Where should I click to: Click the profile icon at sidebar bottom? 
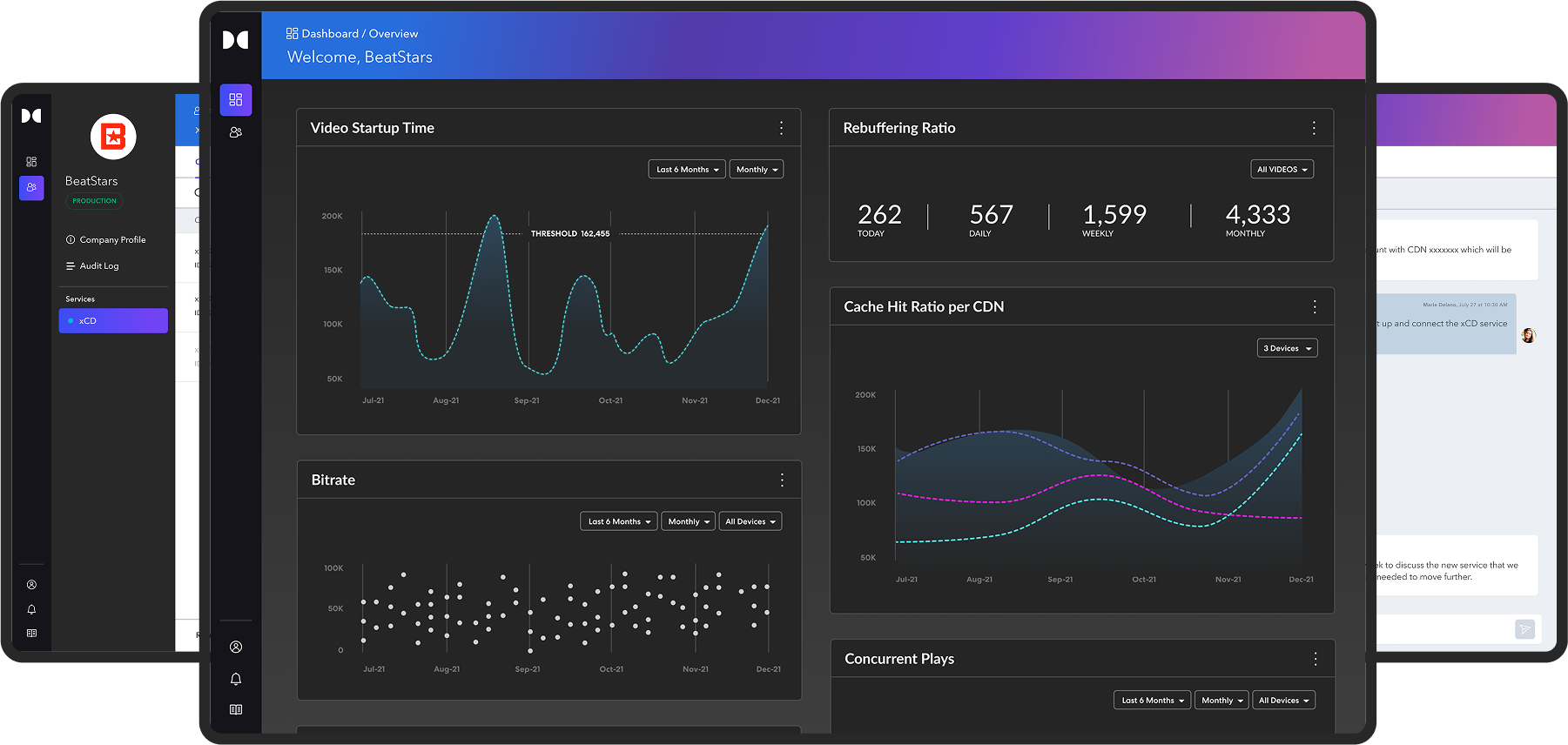(235, 647)
